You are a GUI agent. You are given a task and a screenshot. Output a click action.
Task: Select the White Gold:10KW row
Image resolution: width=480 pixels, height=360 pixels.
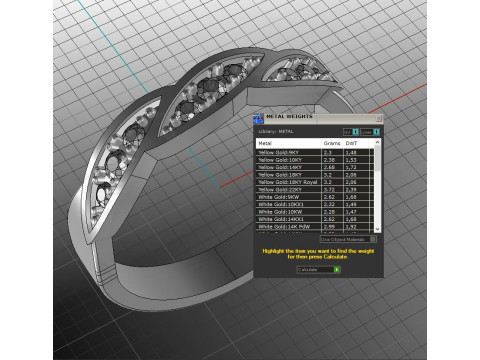coord(315,212)
